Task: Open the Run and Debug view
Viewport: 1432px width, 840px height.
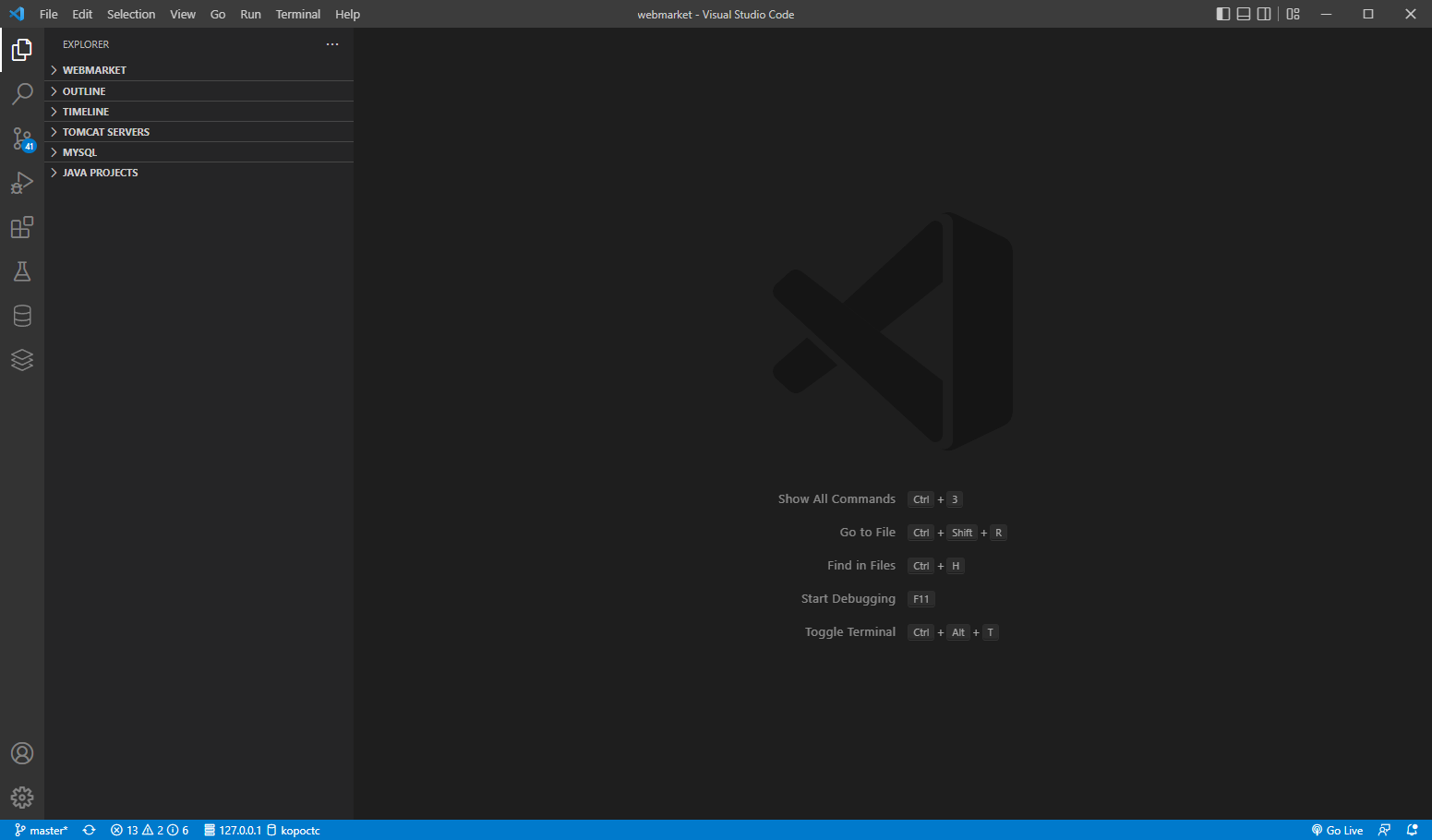Action: pos(22,183)
